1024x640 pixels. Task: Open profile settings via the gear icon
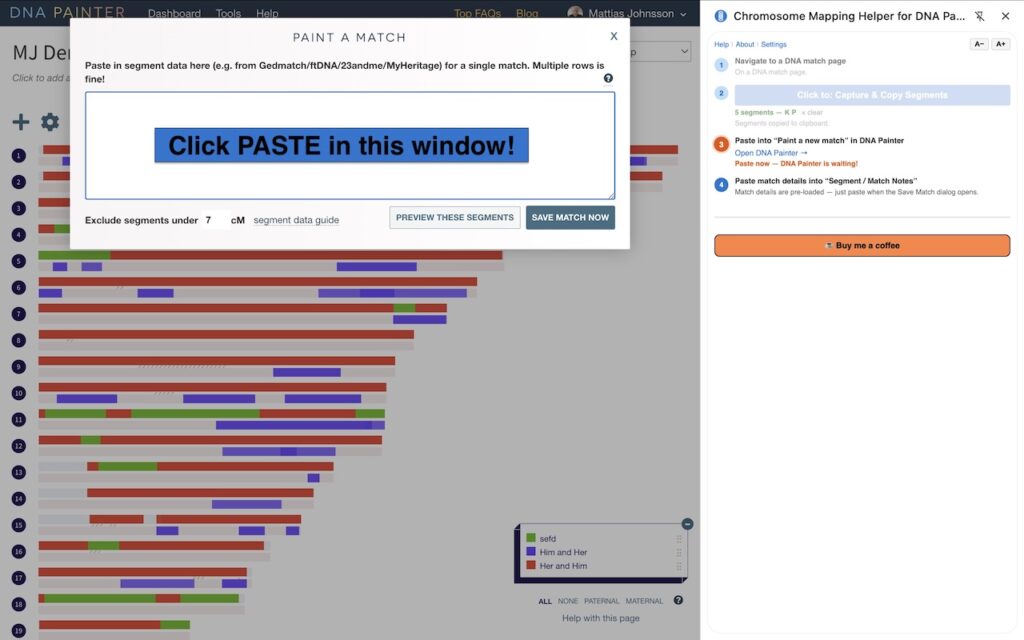click(x=50, y=122)
